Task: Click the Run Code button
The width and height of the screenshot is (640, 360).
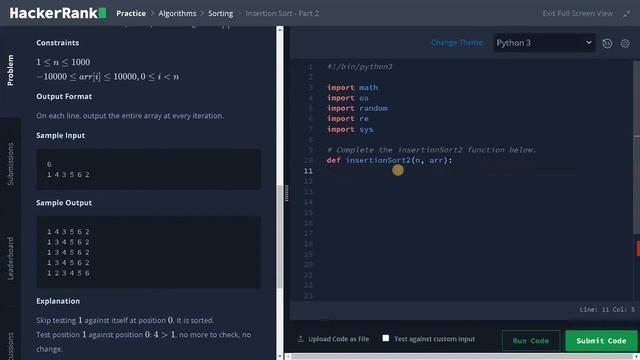Action: click(x=531, y=340)
